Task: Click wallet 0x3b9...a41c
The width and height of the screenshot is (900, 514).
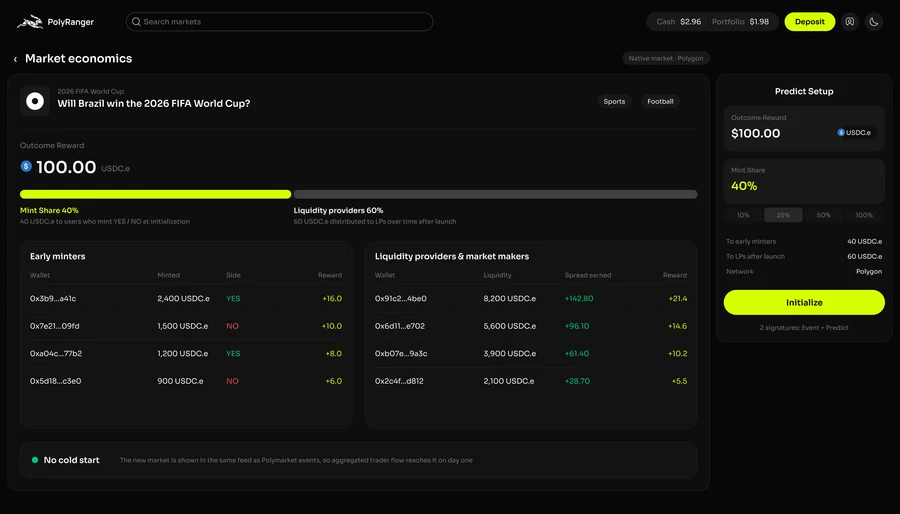Action: point(53,299)
